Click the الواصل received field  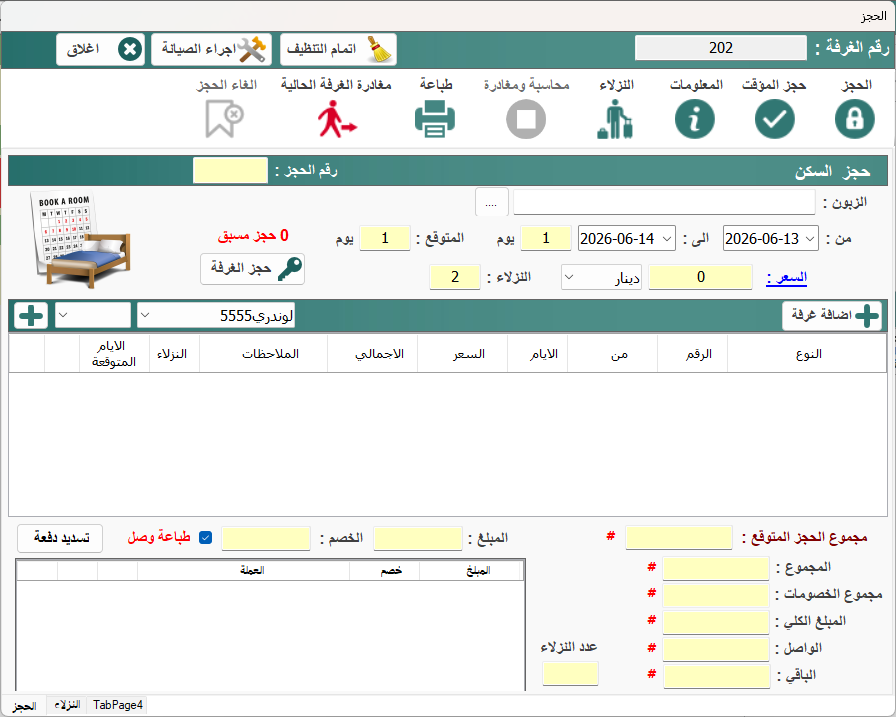pos(716,649)
